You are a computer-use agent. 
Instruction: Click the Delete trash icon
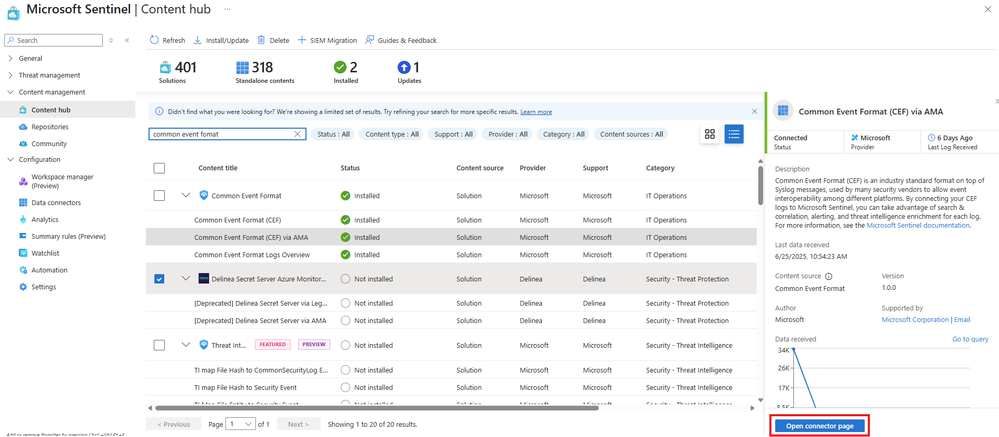pyautogui.click(x=262, y=41)
